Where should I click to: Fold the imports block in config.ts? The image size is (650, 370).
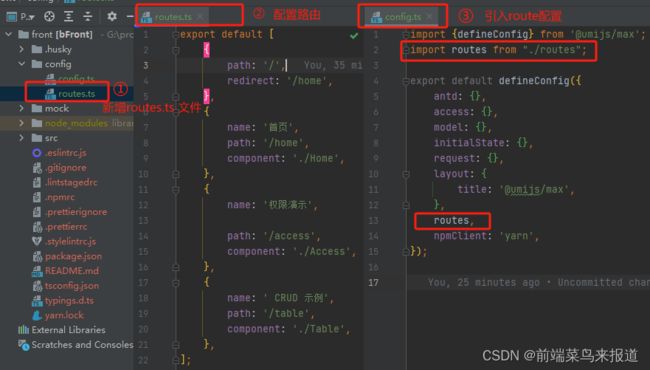406,34
